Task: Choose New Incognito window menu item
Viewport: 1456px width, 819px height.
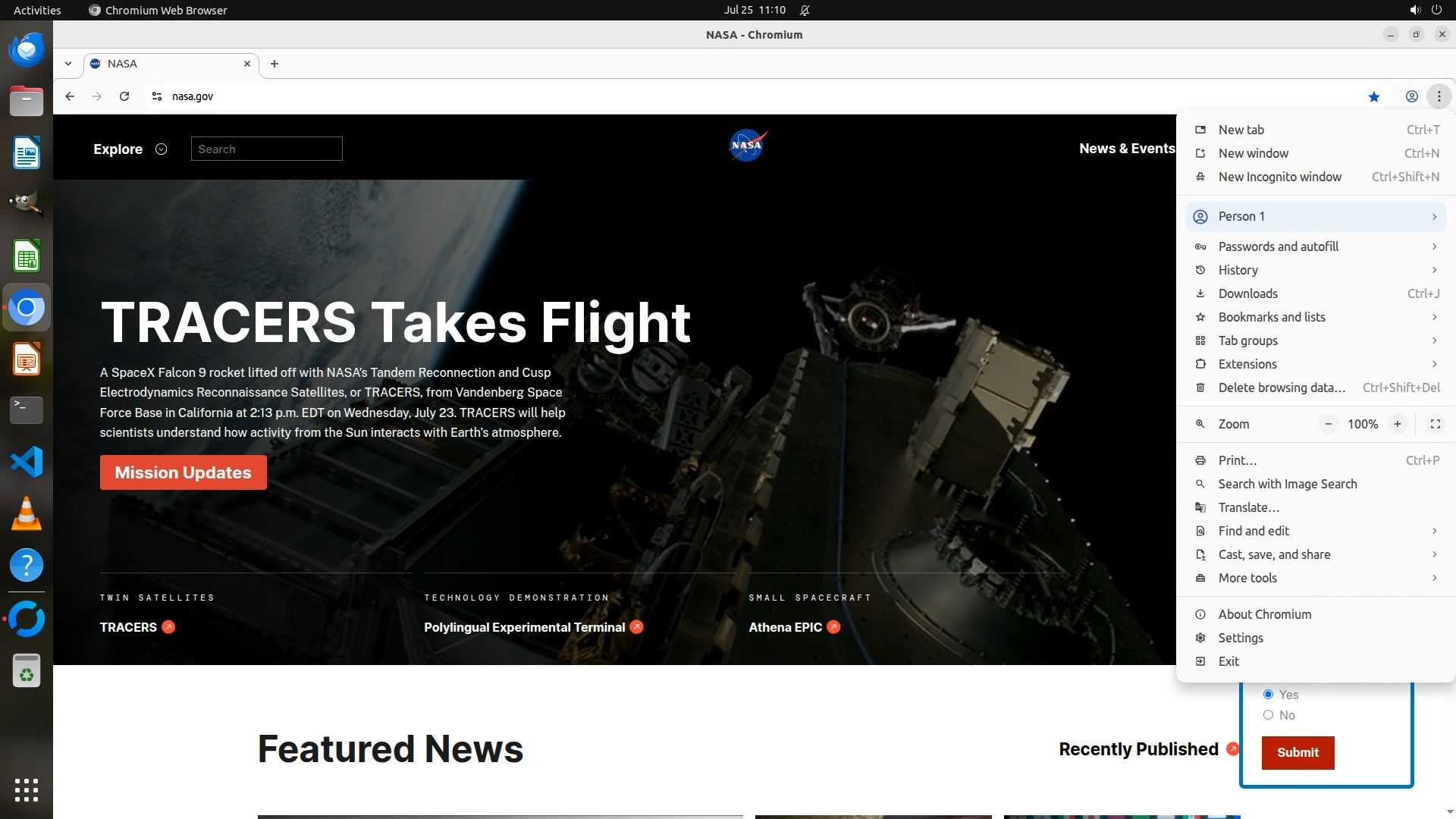Action: point(1279,177)
